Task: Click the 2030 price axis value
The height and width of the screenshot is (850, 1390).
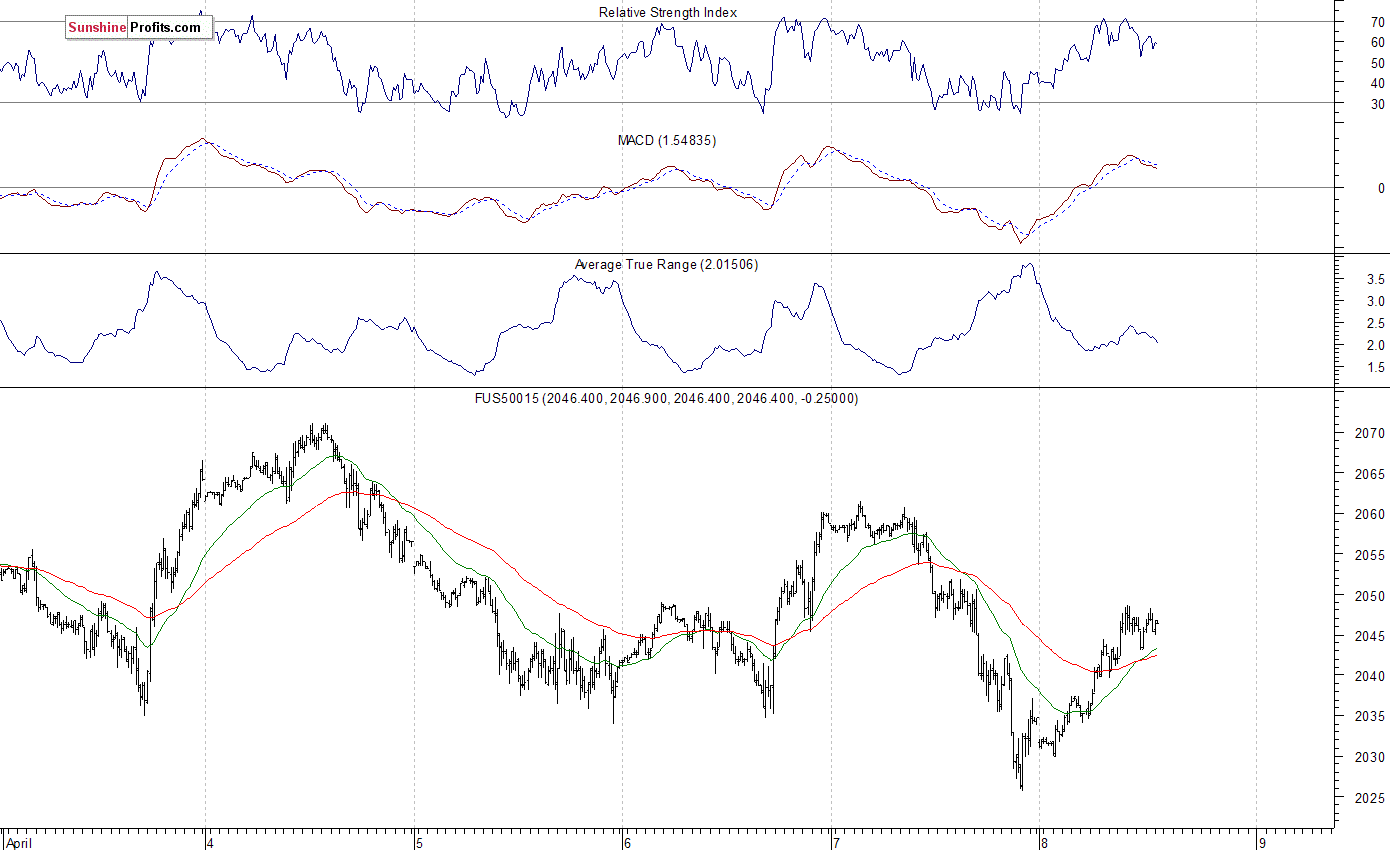Action: pyautogui.click(x=1371, y=758)
